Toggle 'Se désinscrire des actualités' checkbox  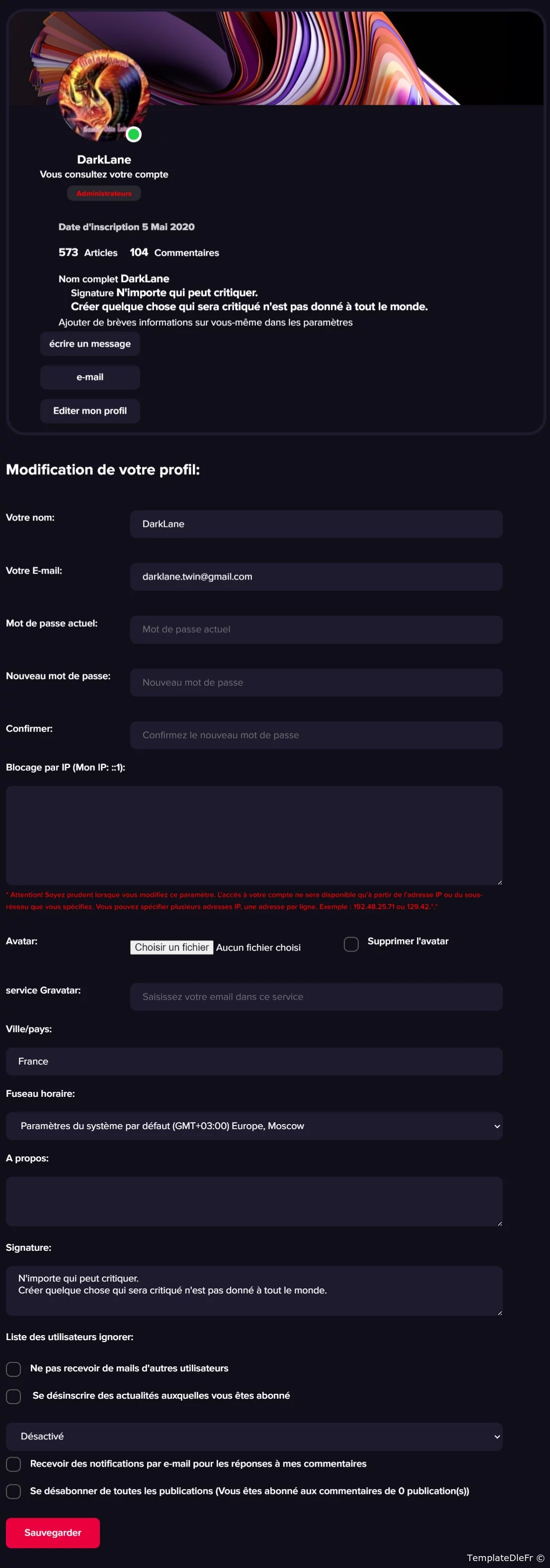tap(13, 1396)
